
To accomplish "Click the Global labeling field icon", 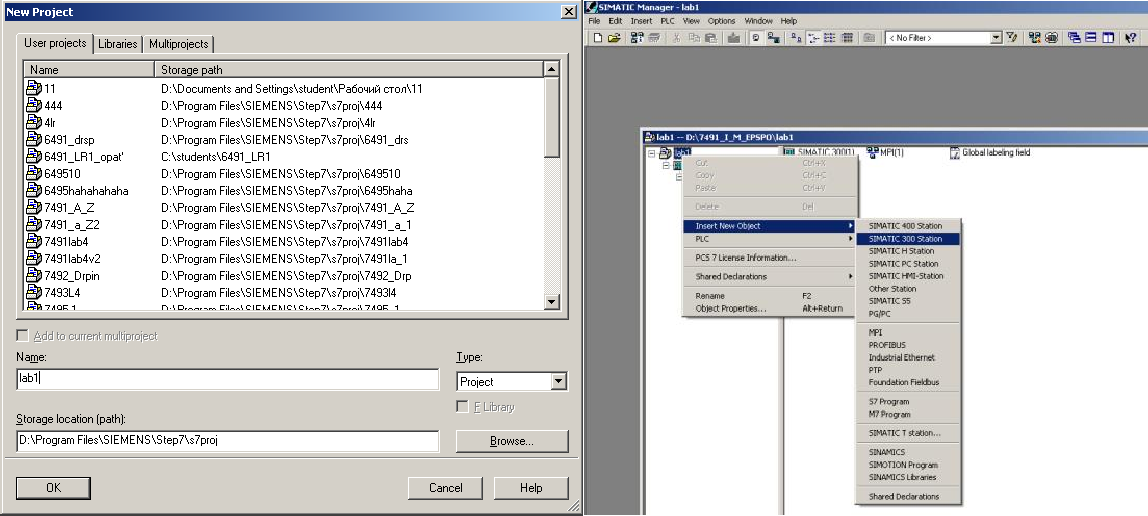I will 955,153.
